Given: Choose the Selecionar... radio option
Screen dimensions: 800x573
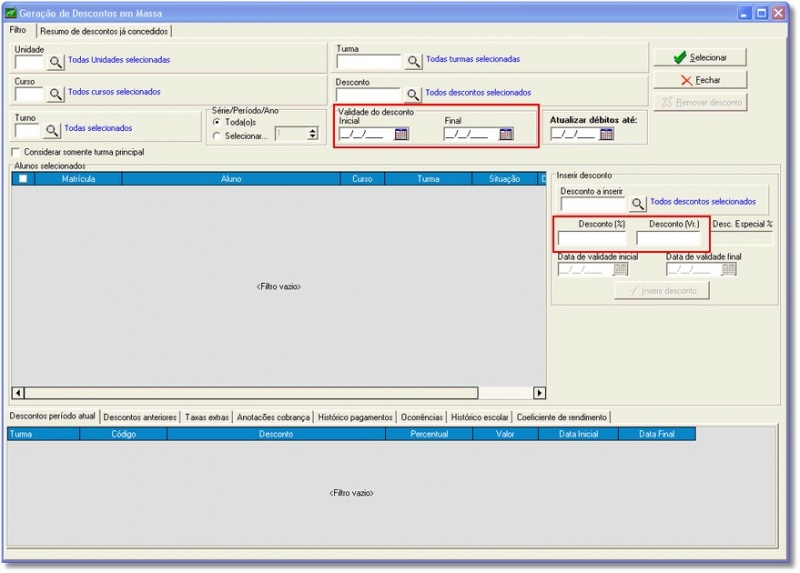Looking at the screenshot, I should (x=217, y=136).
